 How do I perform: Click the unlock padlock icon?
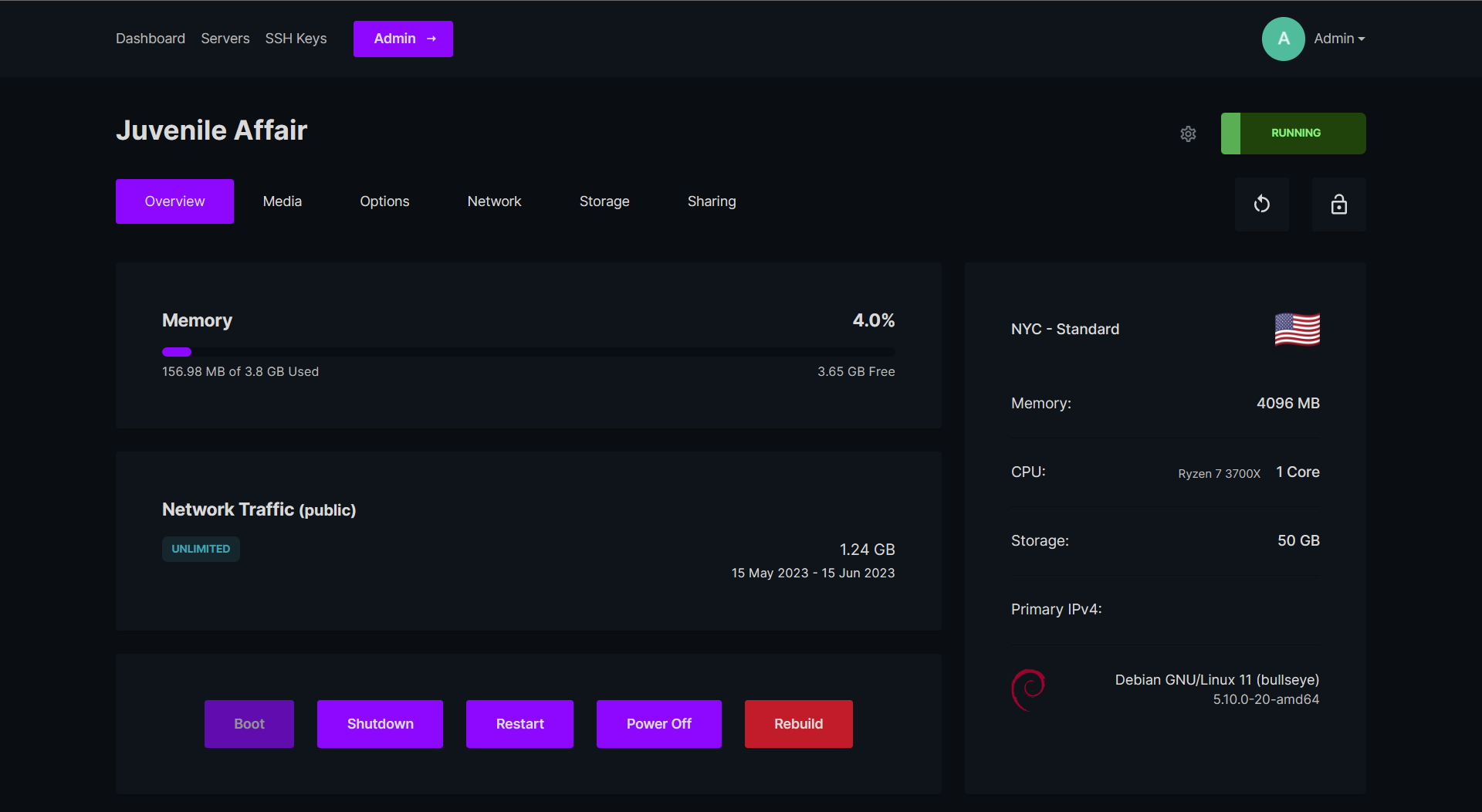tap(1338, 204)
